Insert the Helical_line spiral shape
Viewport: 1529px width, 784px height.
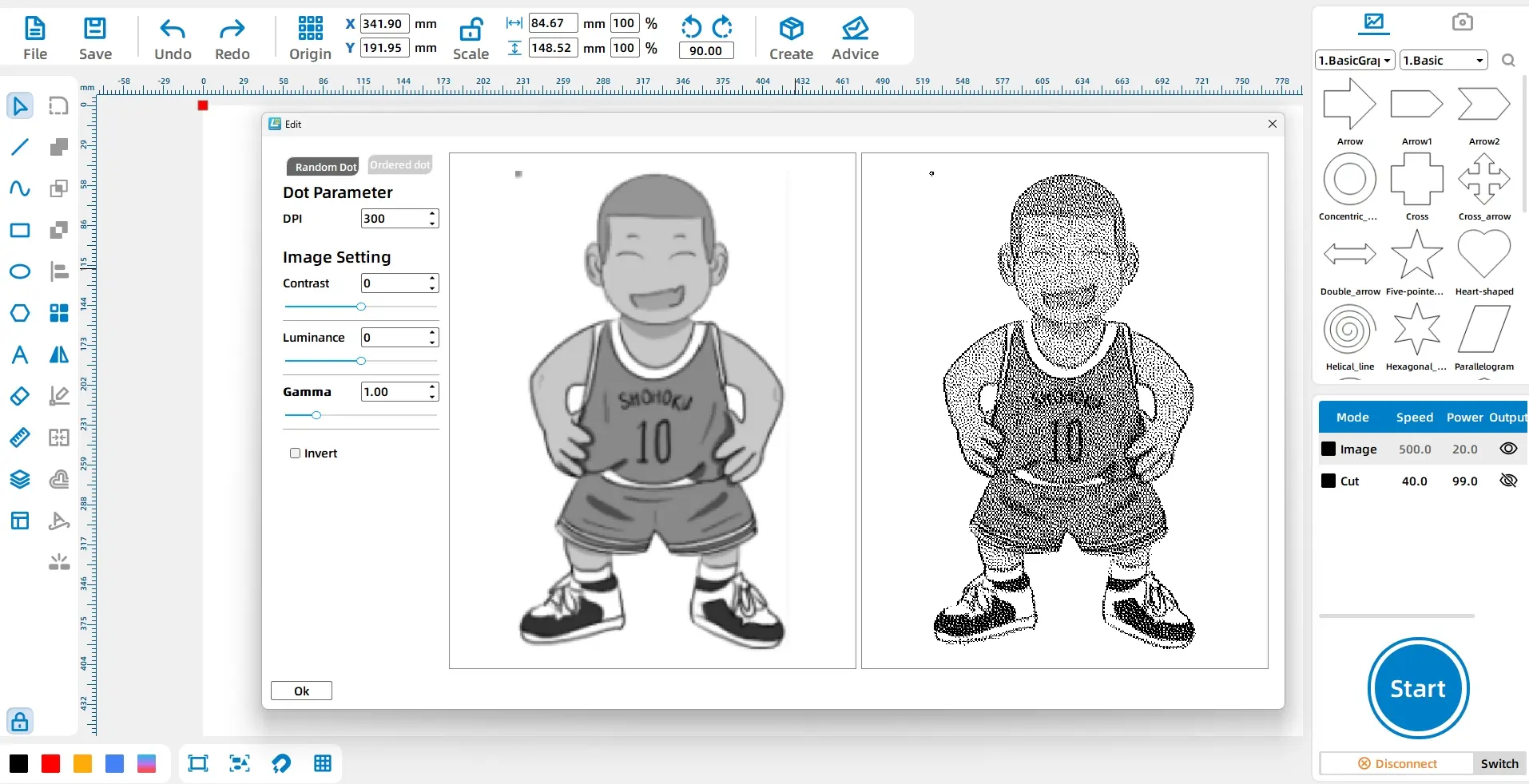pos(1350,337)
